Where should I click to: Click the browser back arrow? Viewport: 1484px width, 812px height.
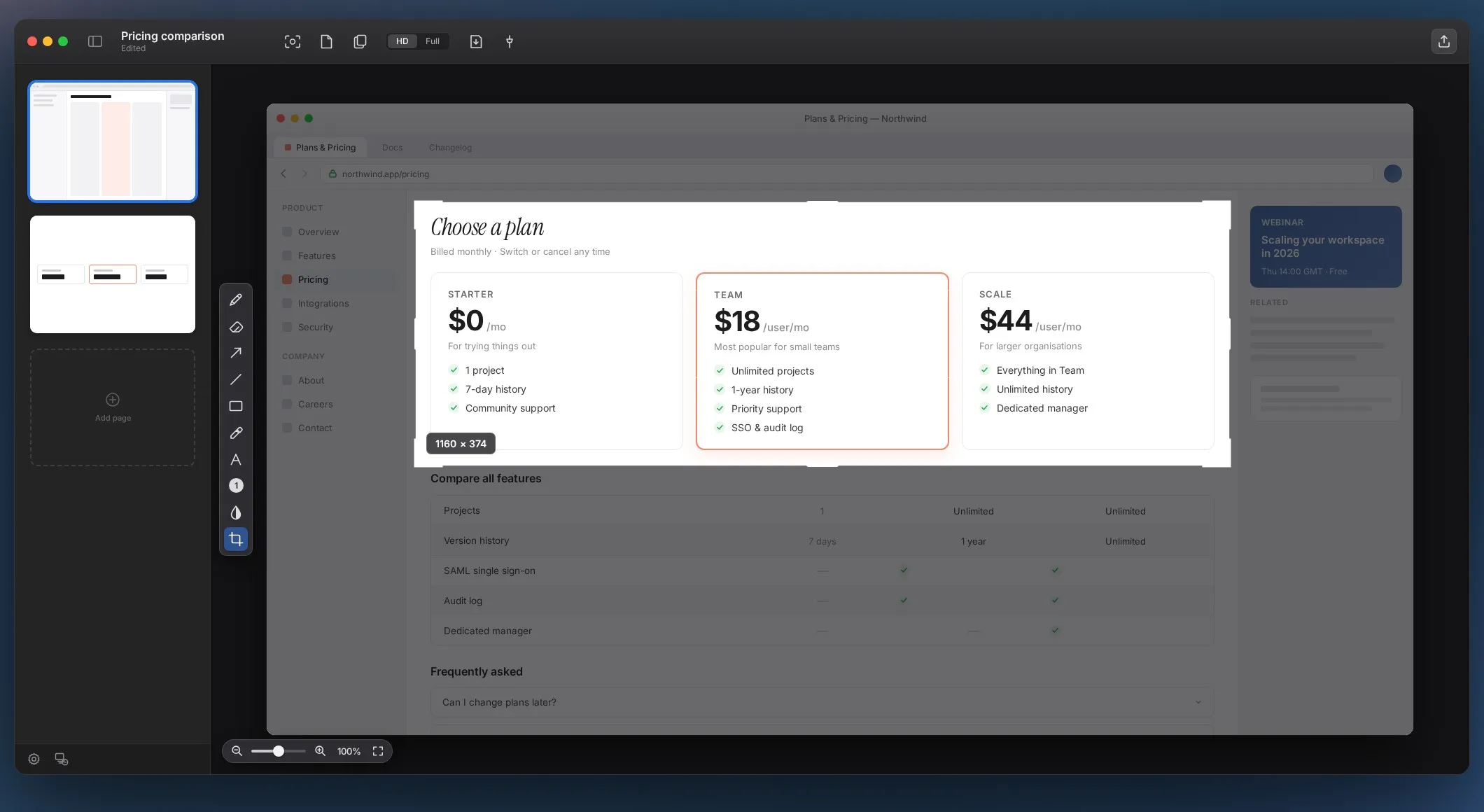click(x=283, y=174)
